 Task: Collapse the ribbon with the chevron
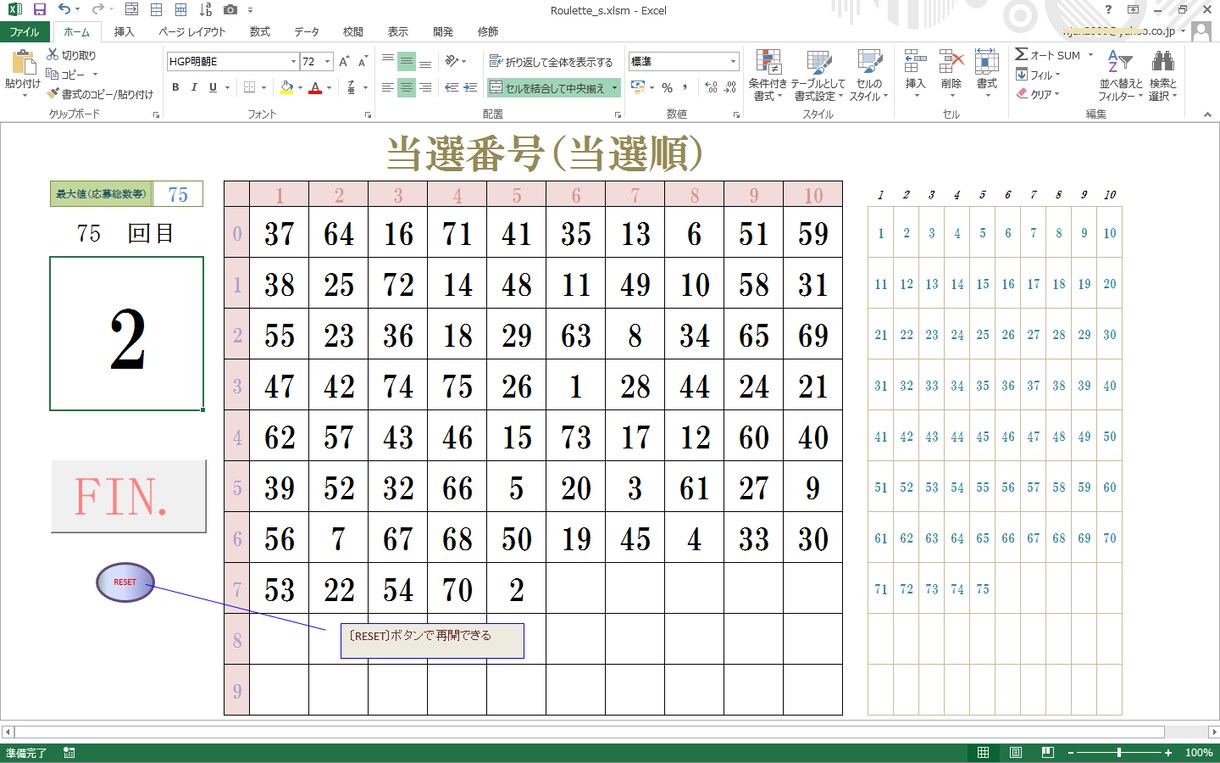click(x=1208, y=114)
